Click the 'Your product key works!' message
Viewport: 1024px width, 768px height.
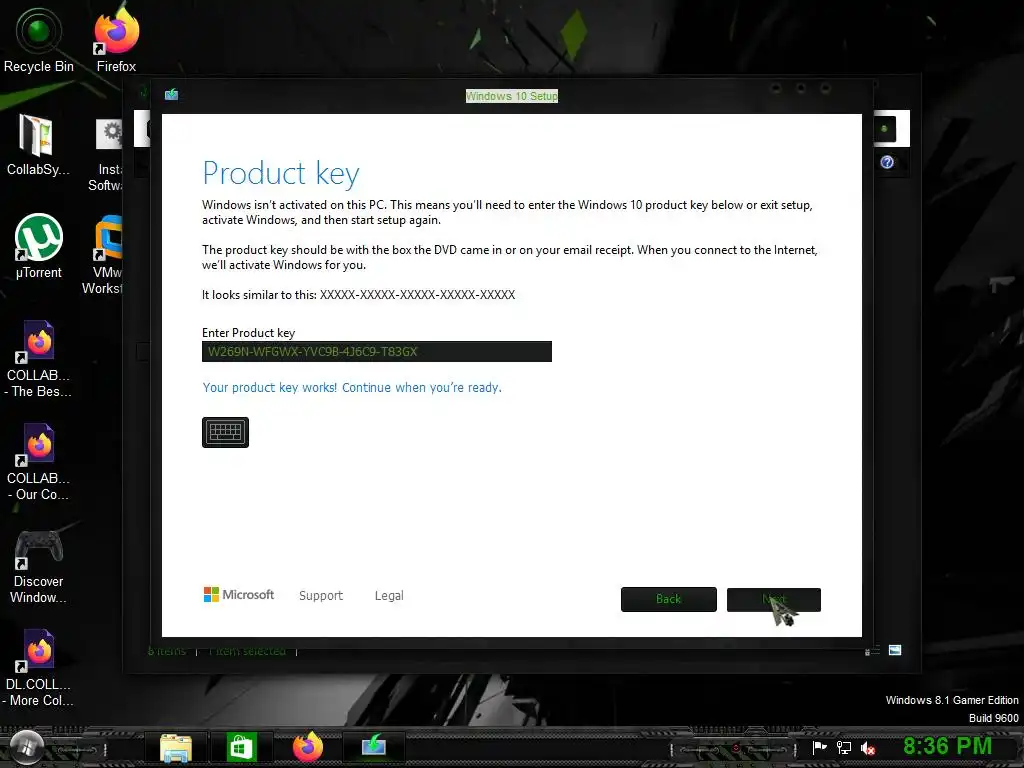352,387
